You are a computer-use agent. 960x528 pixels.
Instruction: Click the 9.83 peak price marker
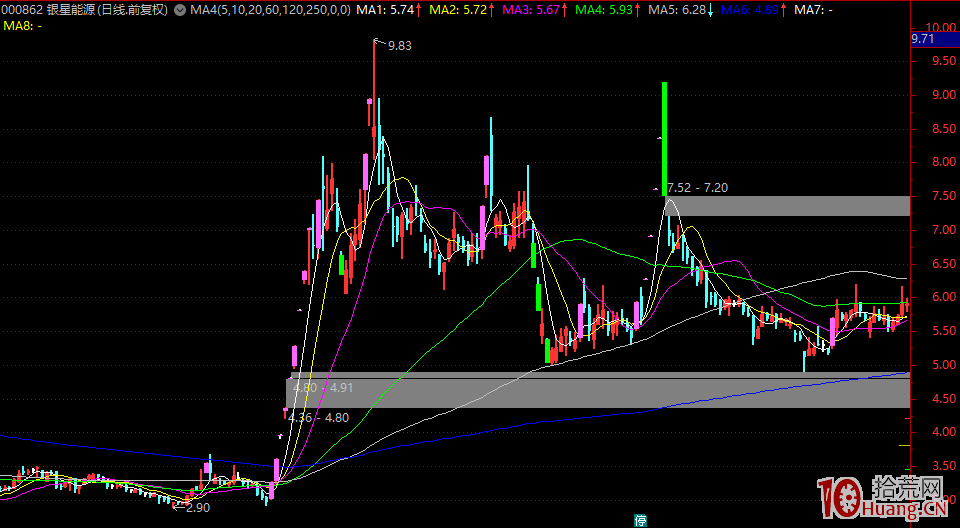click(x=399, y=45)
